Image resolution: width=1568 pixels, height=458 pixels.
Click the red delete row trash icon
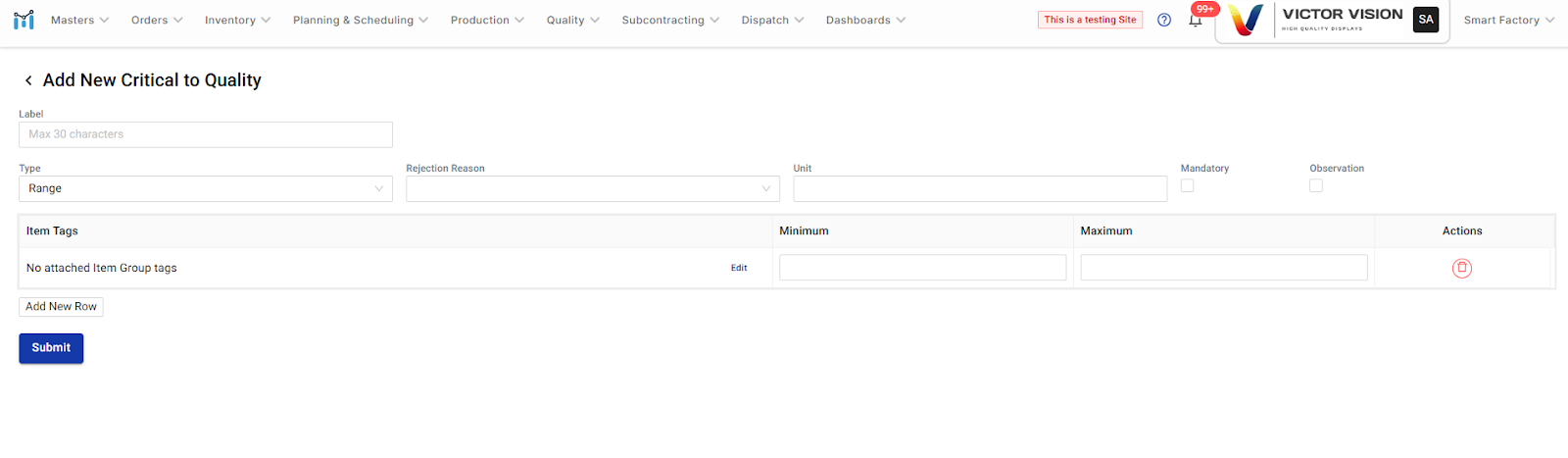(x=1461, y=268)
